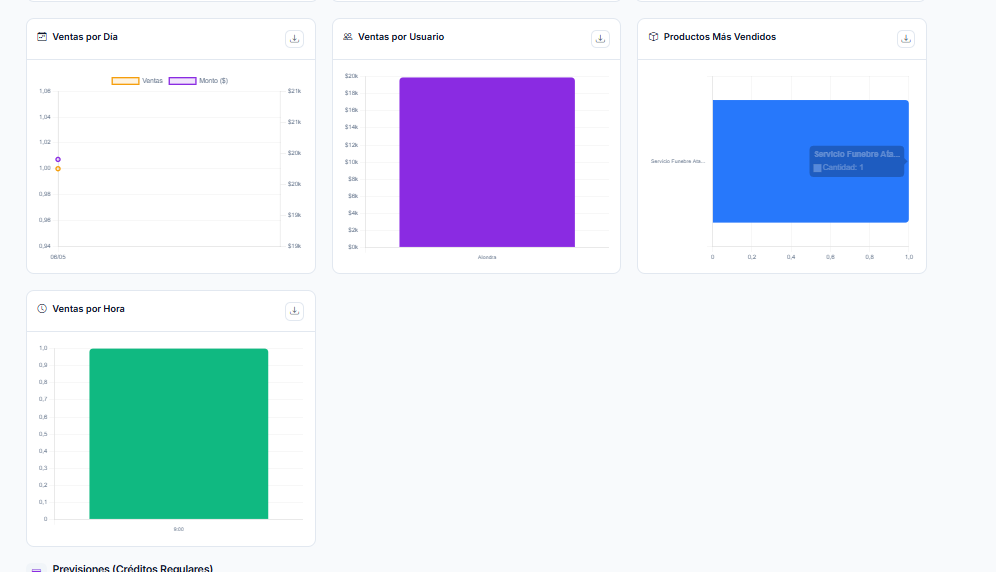Click the clock icon beside Ventas por Hora

click(42, 309)
